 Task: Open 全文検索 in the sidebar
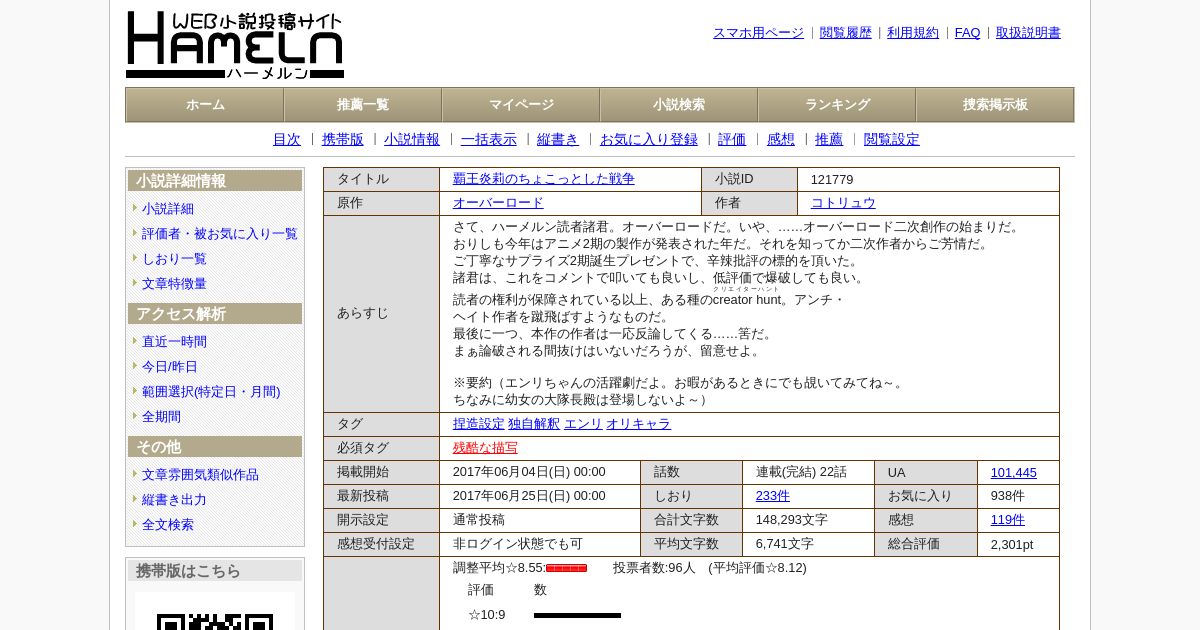click(168, 525)
